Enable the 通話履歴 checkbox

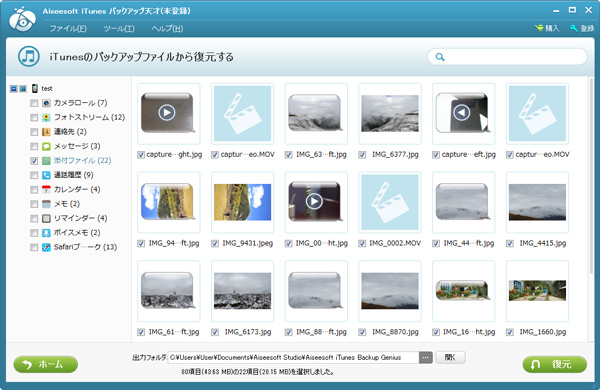[34, 175]
